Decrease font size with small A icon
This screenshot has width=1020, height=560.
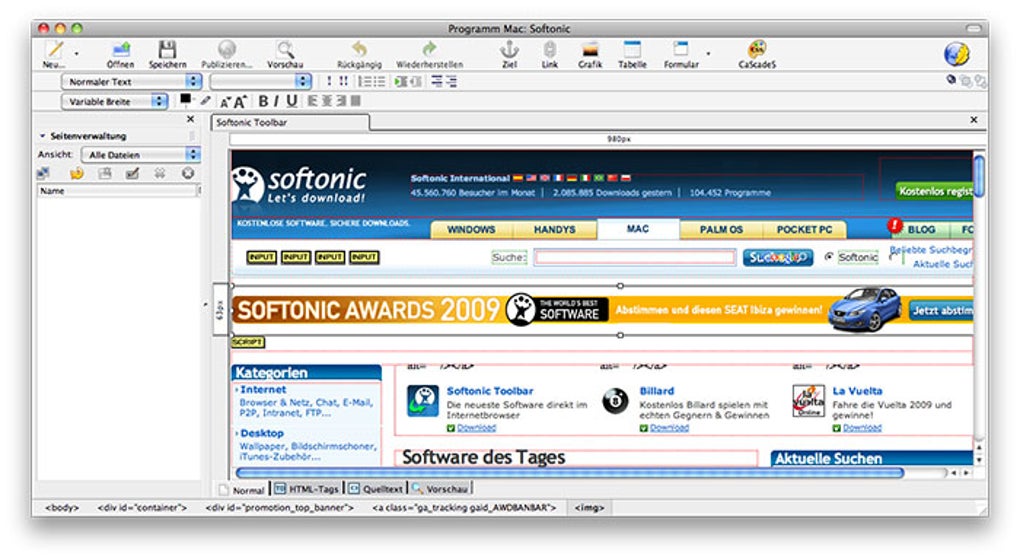pyautogui.click(x=225, y=102)
